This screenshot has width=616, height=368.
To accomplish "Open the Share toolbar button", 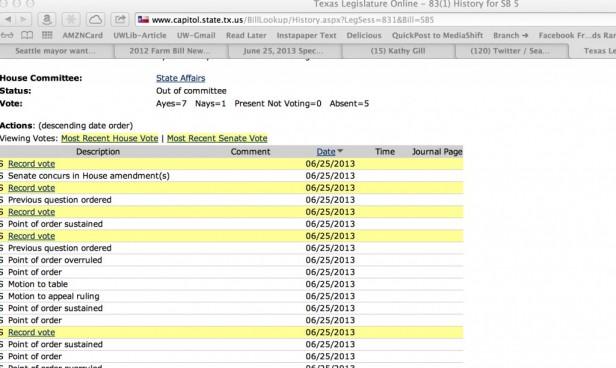I will tap(120, 19).
